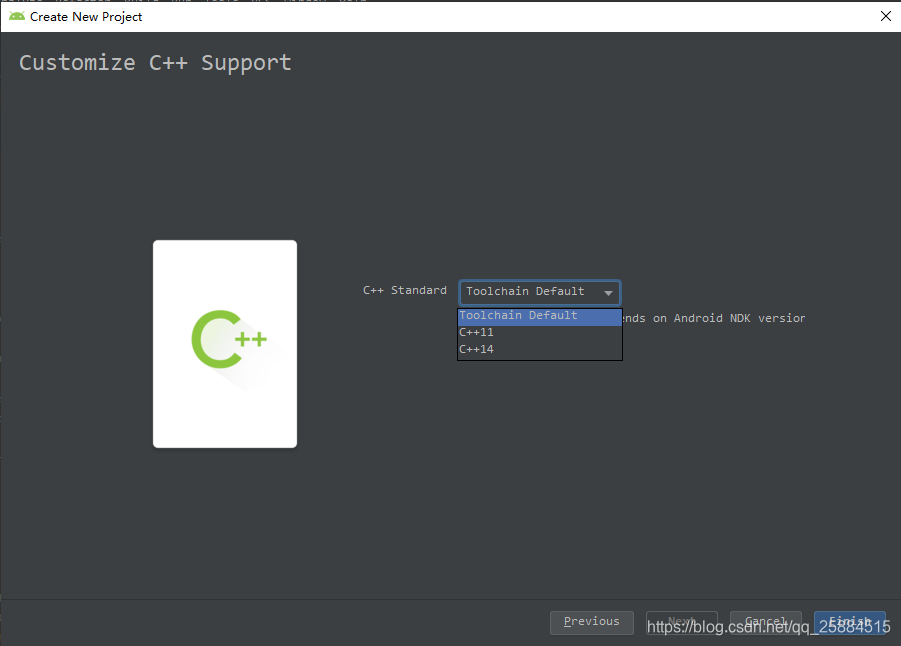Click the disabled Next button

coord(681,622)
